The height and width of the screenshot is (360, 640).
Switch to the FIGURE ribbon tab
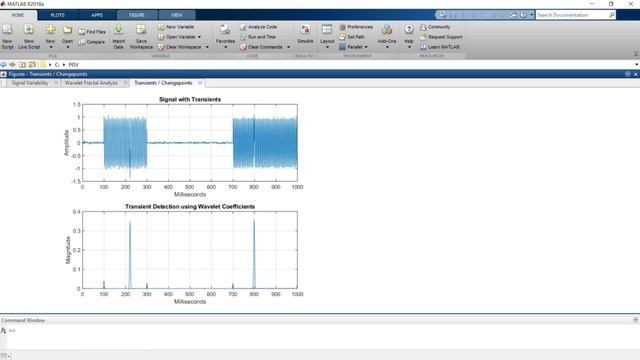tap(137, 15)
